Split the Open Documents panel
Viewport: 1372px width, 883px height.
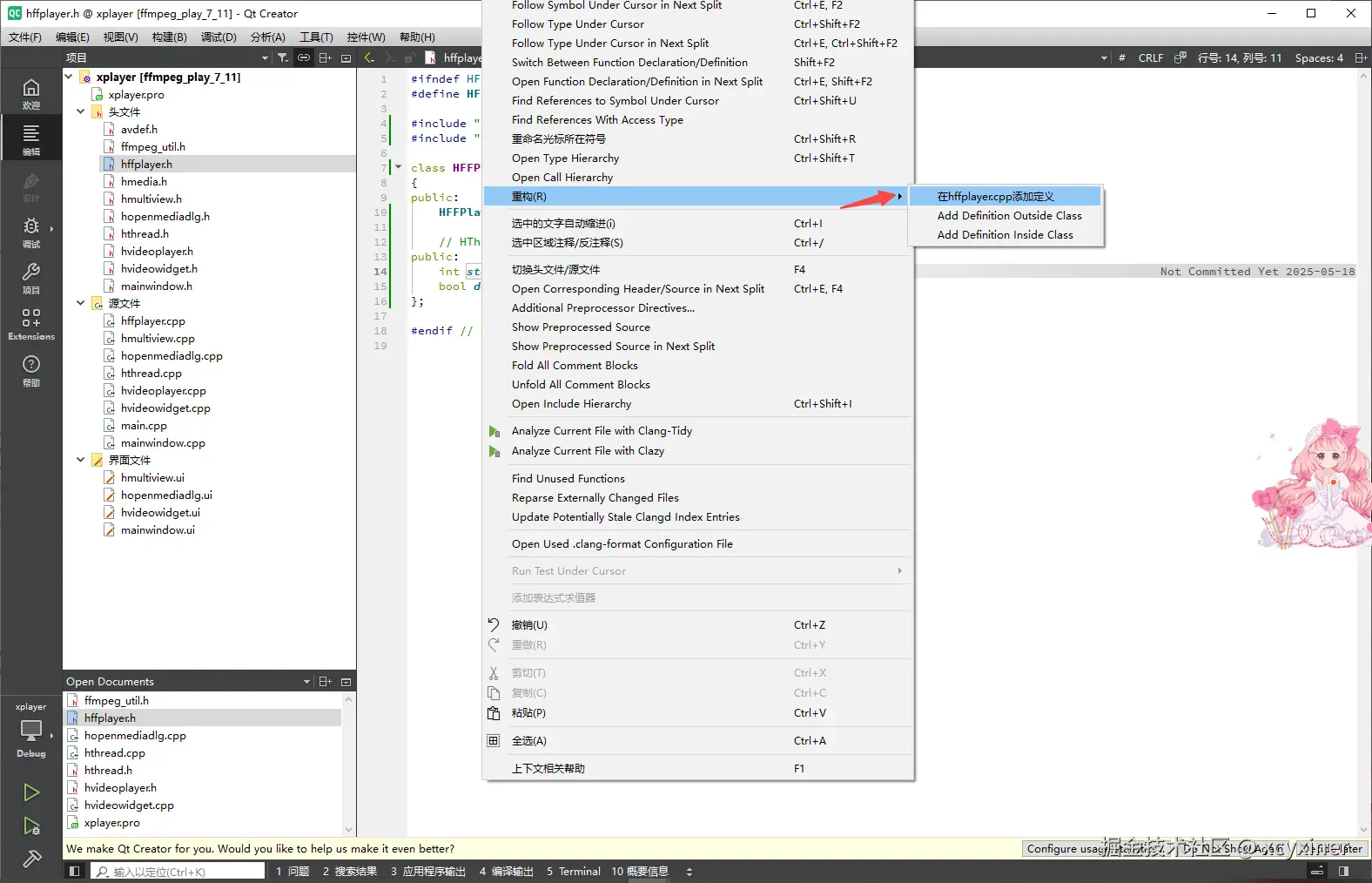coord(326,681)
